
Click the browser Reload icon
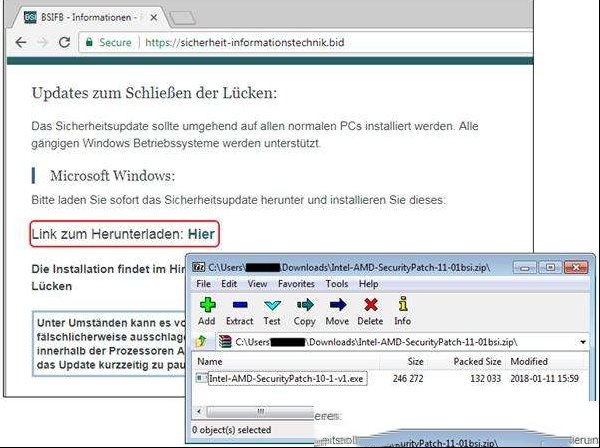[64, 42]
